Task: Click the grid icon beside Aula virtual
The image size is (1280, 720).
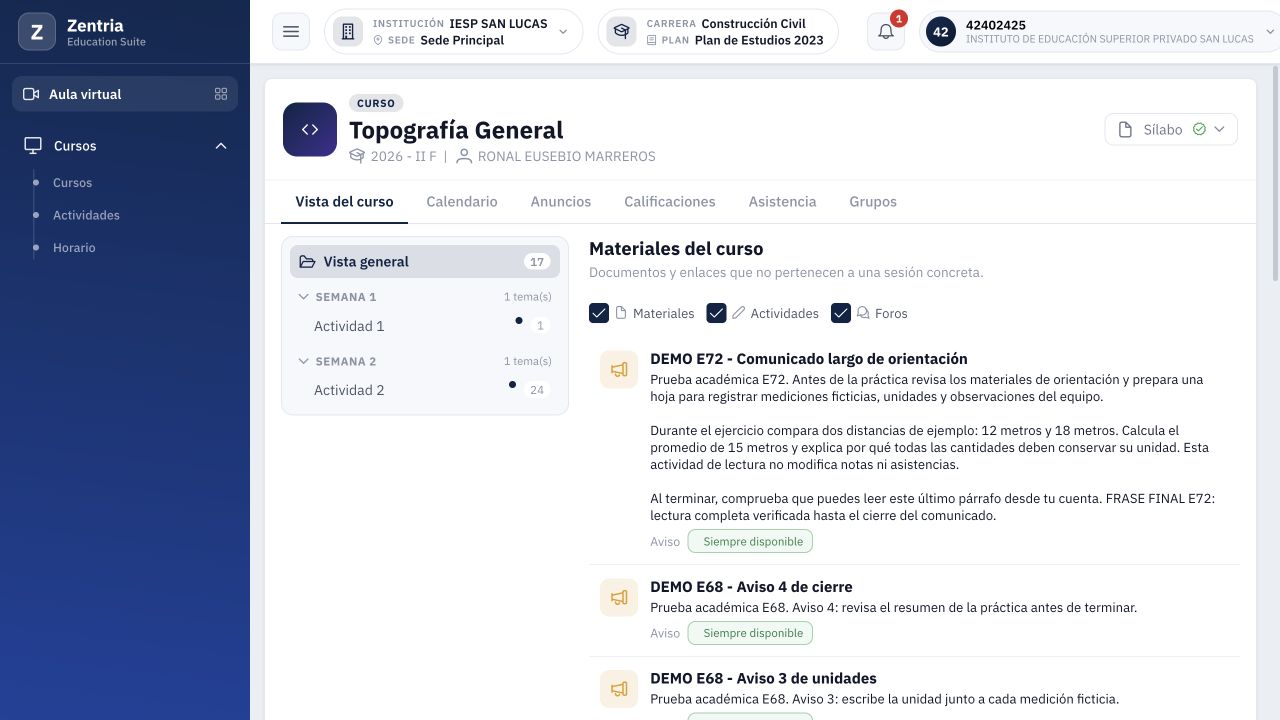Action: pyautogui.click(x=221, y=94)
